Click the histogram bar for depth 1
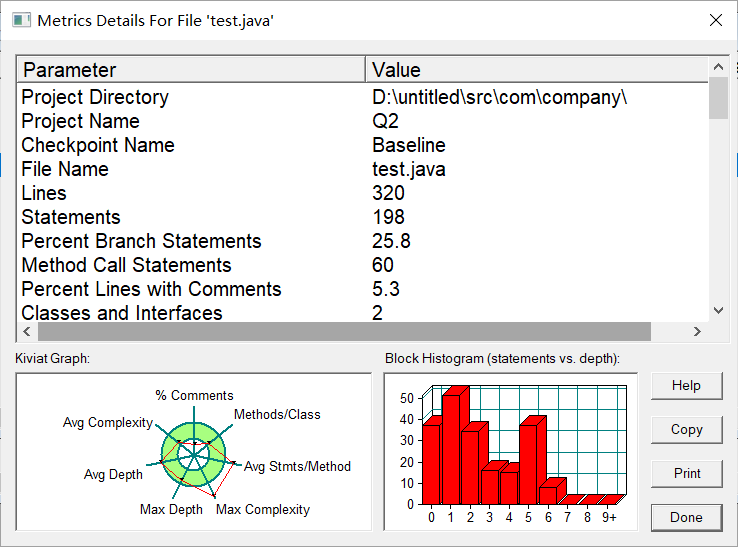The height and width of the screenshot is (547, 738). point(451,449)
